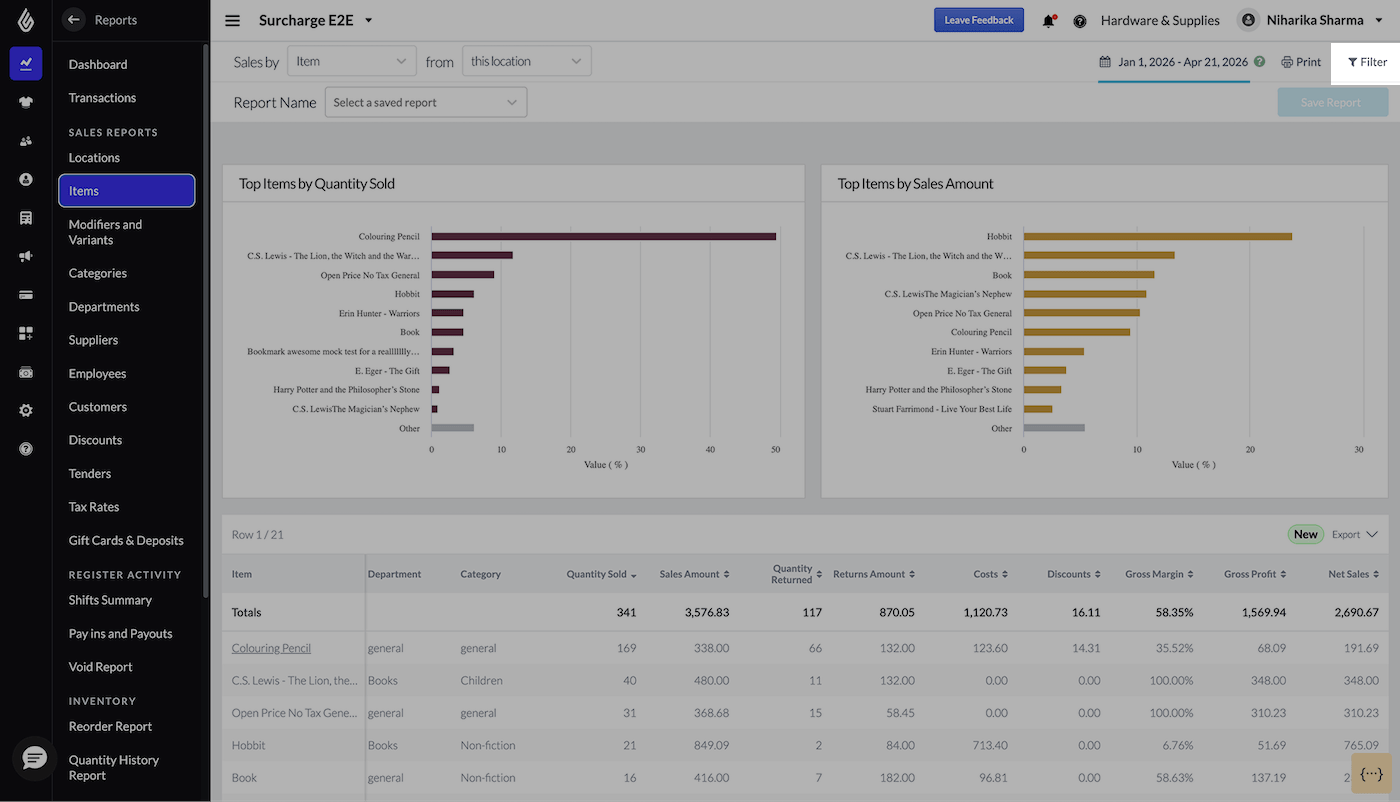The image size is (1400, 802).
Task: Sort by Gross Margin column
Action: (1159, 574)
